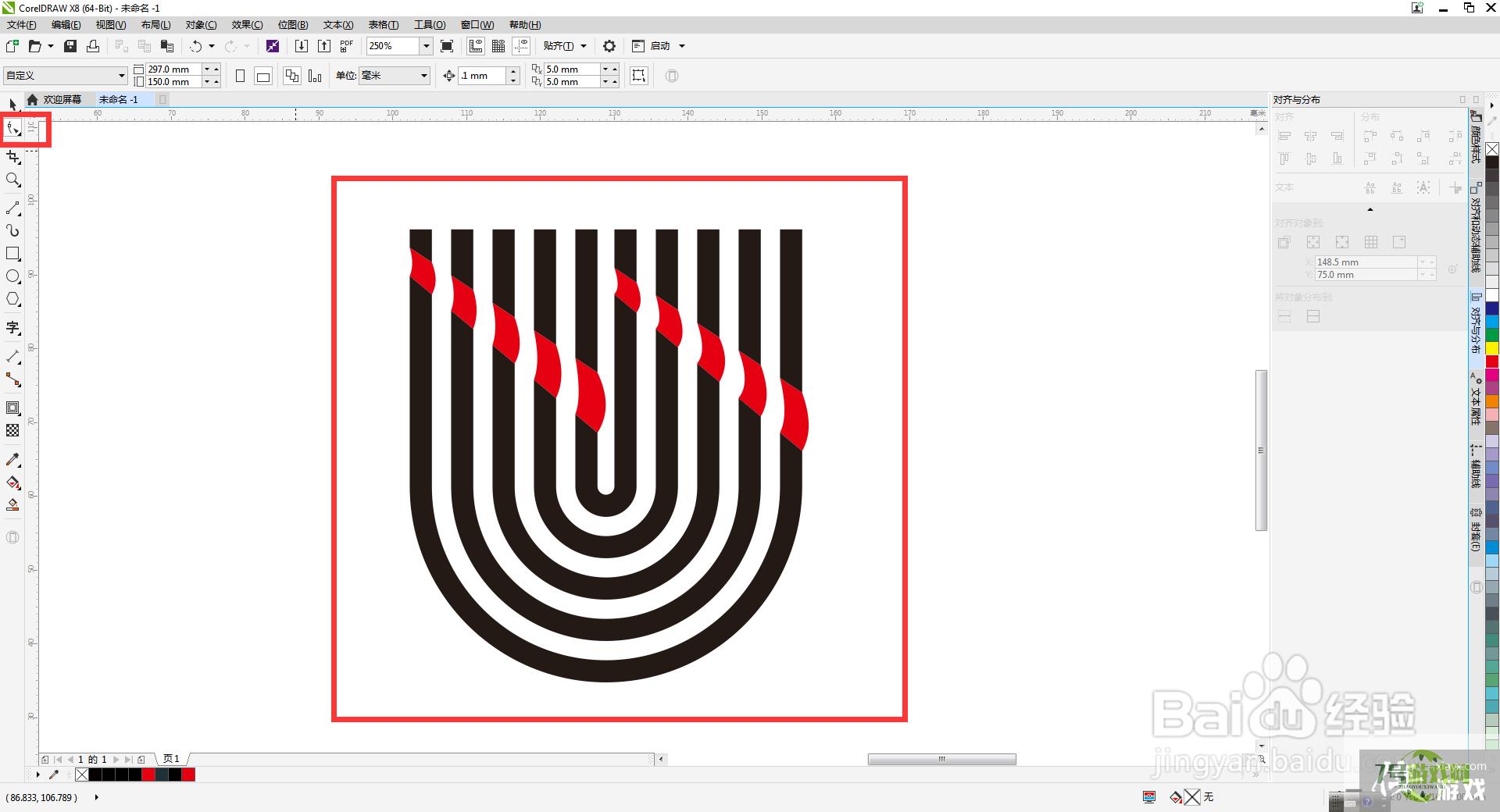Click the page width 297.0 mm field

[174, 69]
